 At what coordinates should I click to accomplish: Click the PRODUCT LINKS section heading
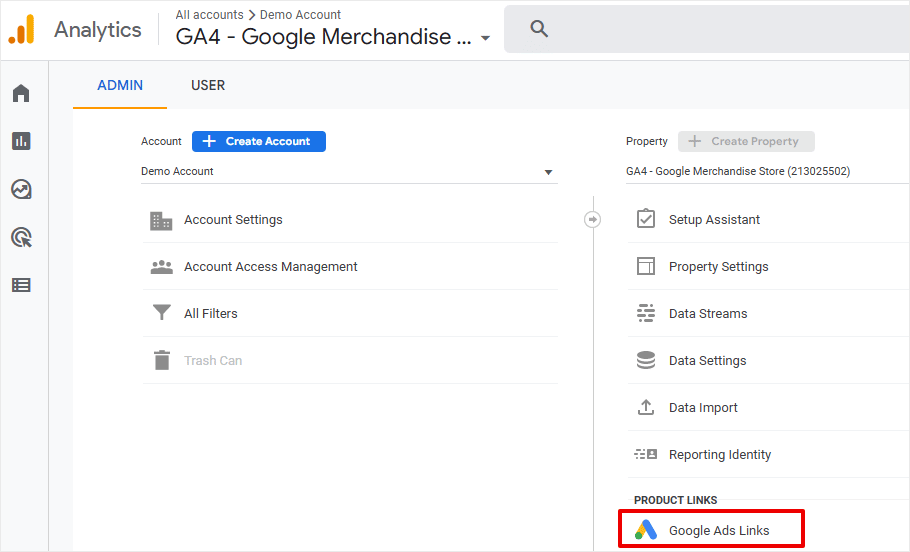tap(676, 500)
